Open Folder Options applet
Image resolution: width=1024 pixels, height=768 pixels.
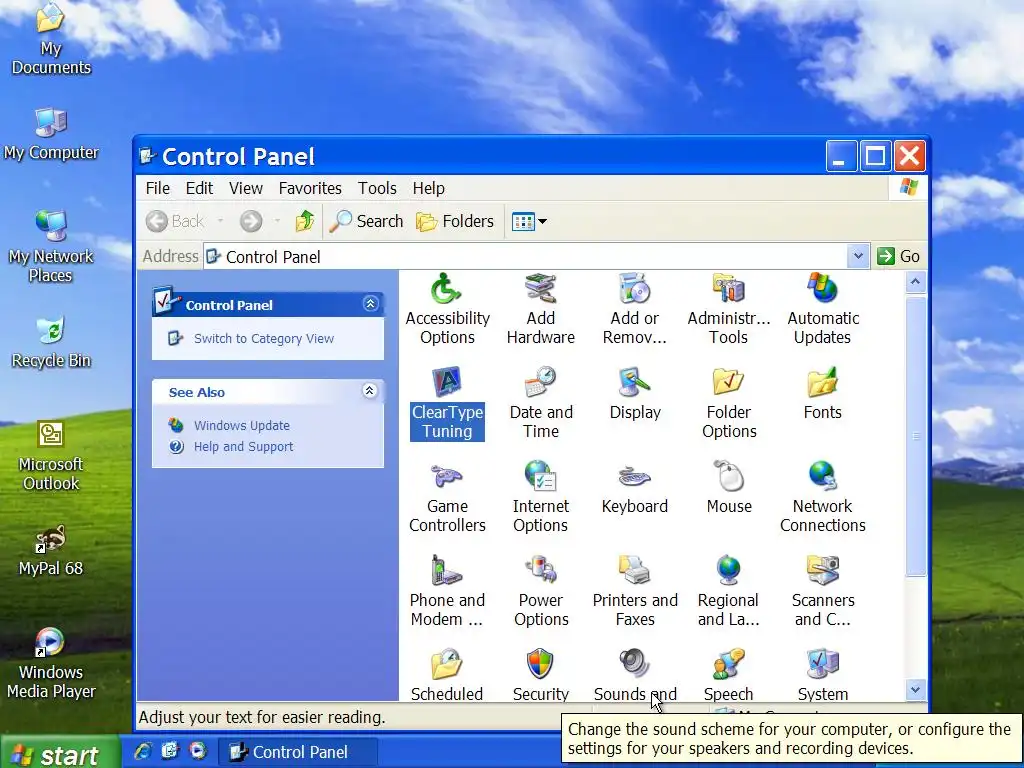[729, 403]
